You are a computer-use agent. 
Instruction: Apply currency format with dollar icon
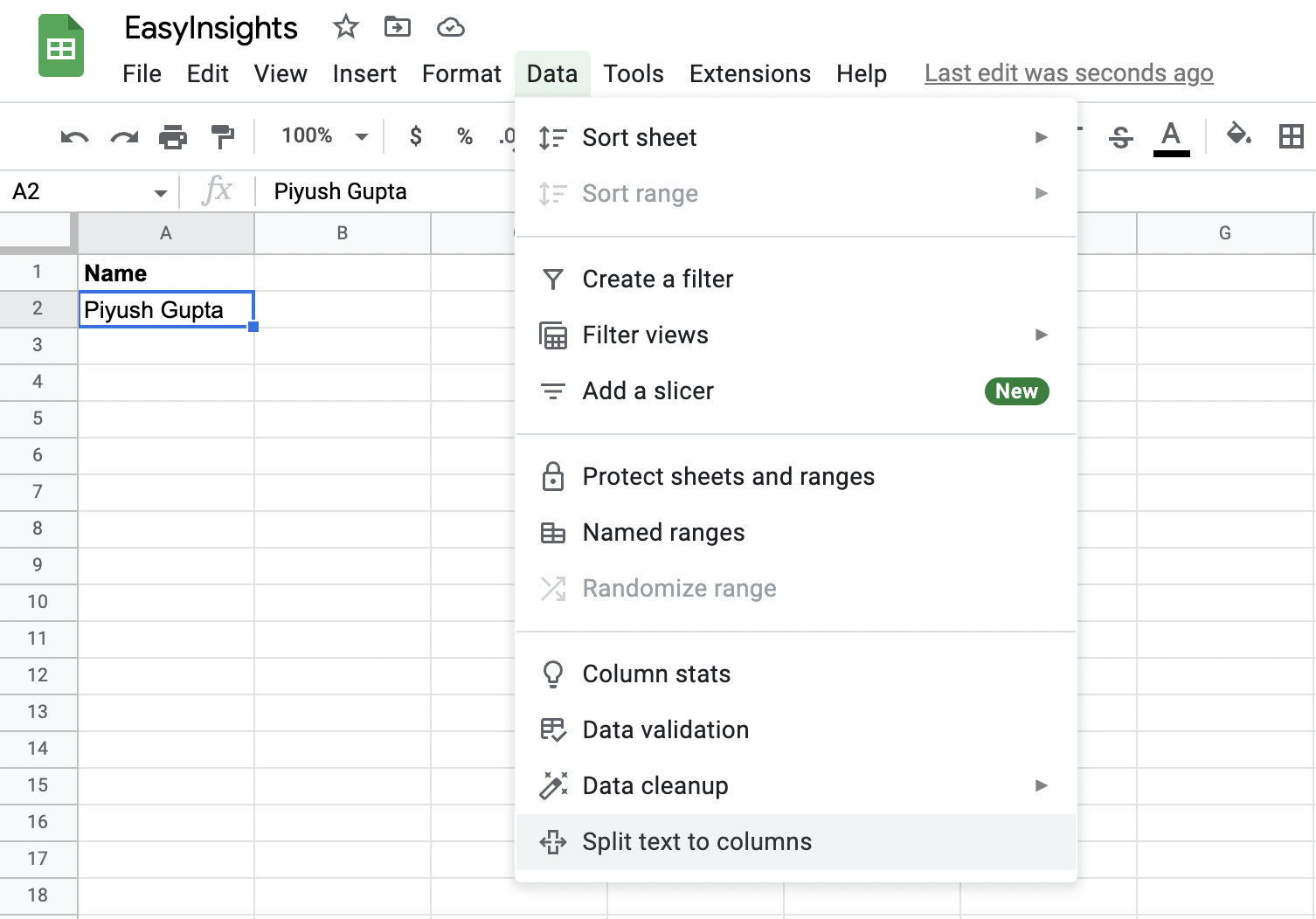coord(415,137)
